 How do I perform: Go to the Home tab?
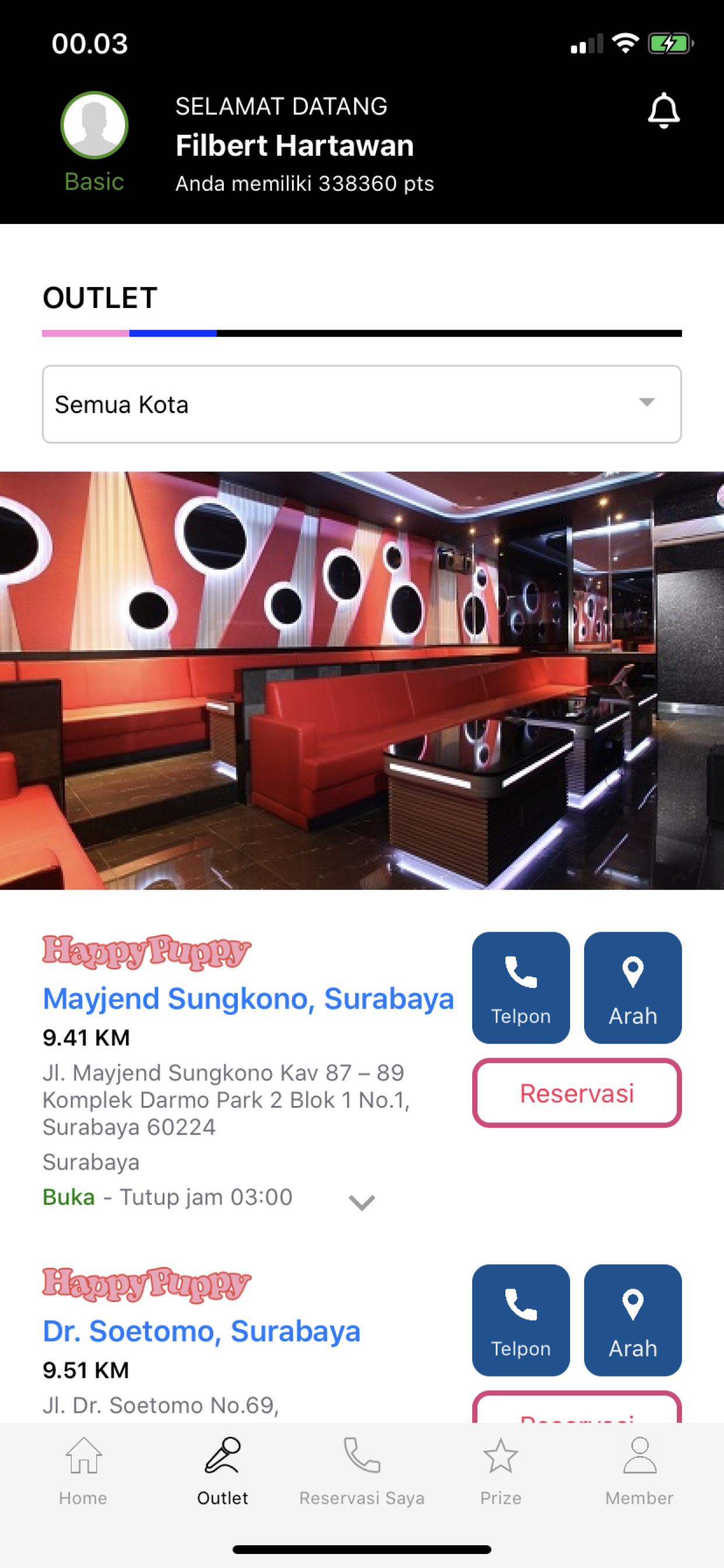click(83, 1471)
